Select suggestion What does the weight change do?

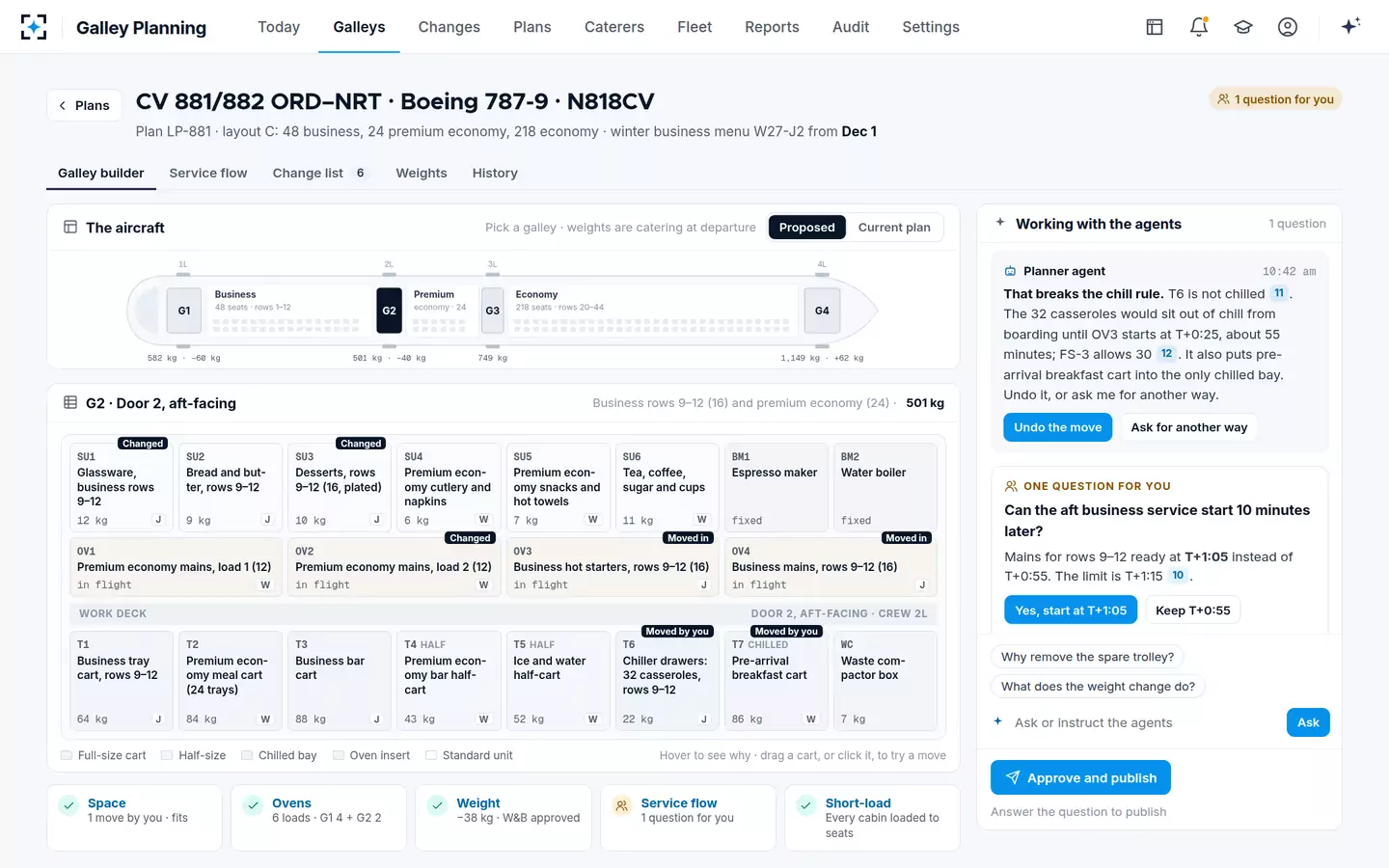pyautogui.click(x=1098, y=687)
